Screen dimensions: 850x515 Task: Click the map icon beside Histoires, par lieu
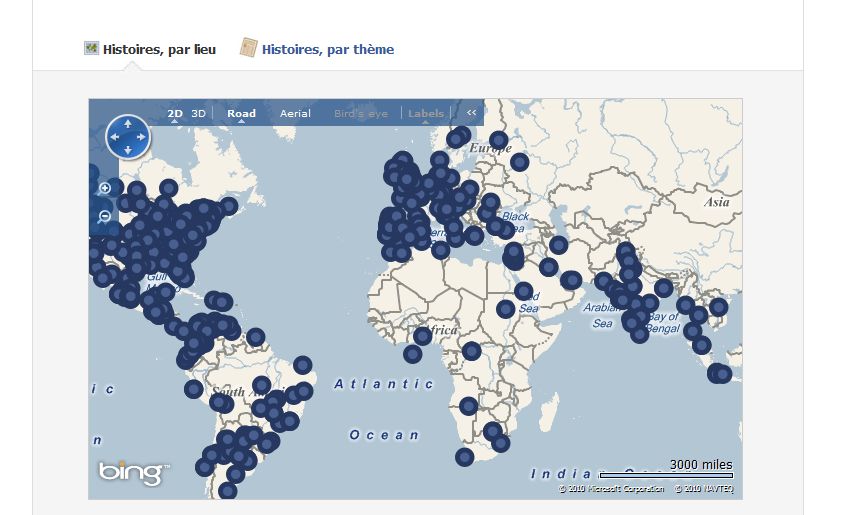(x=91, y=48)
